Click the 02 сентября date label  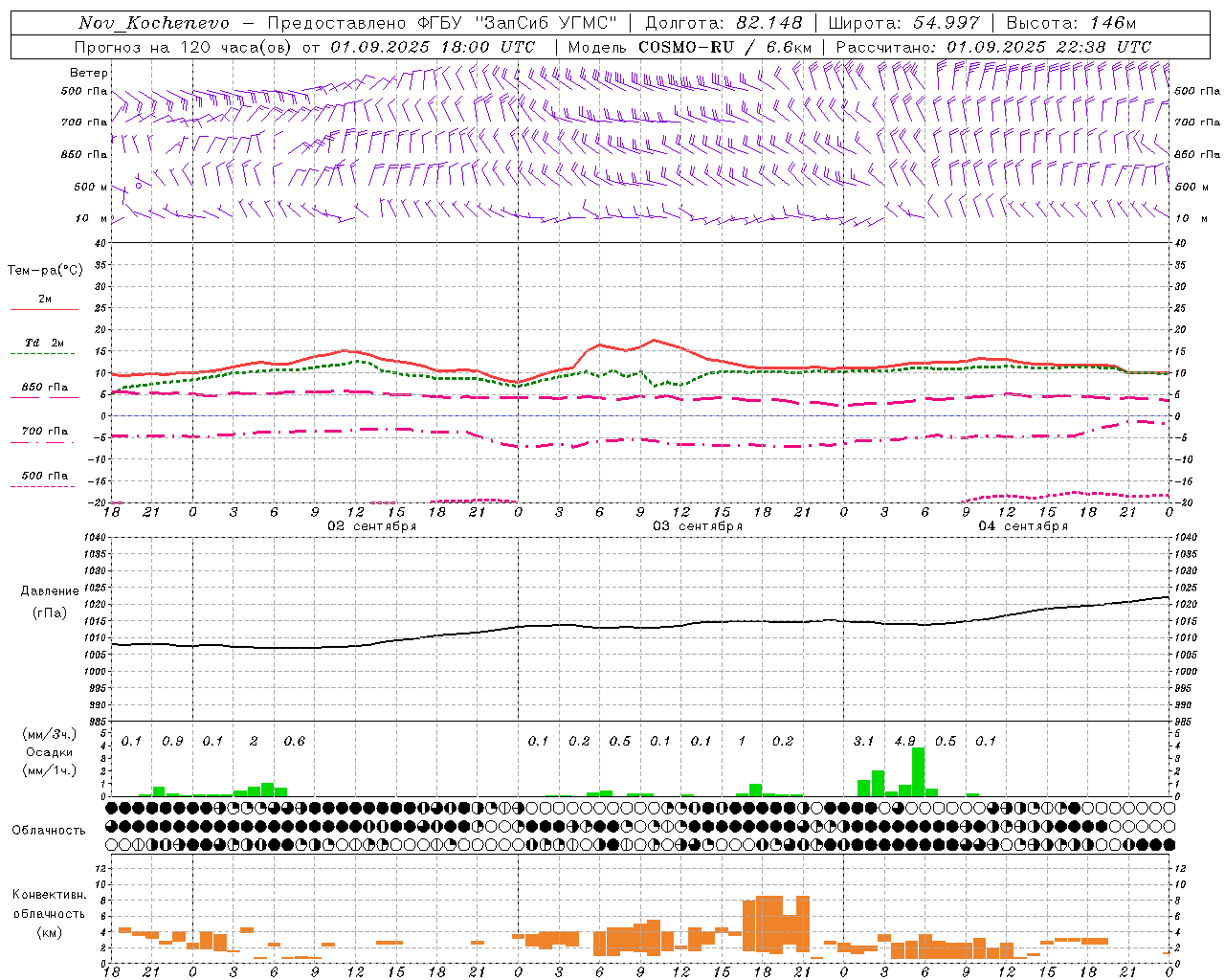[x=371, y=526]
